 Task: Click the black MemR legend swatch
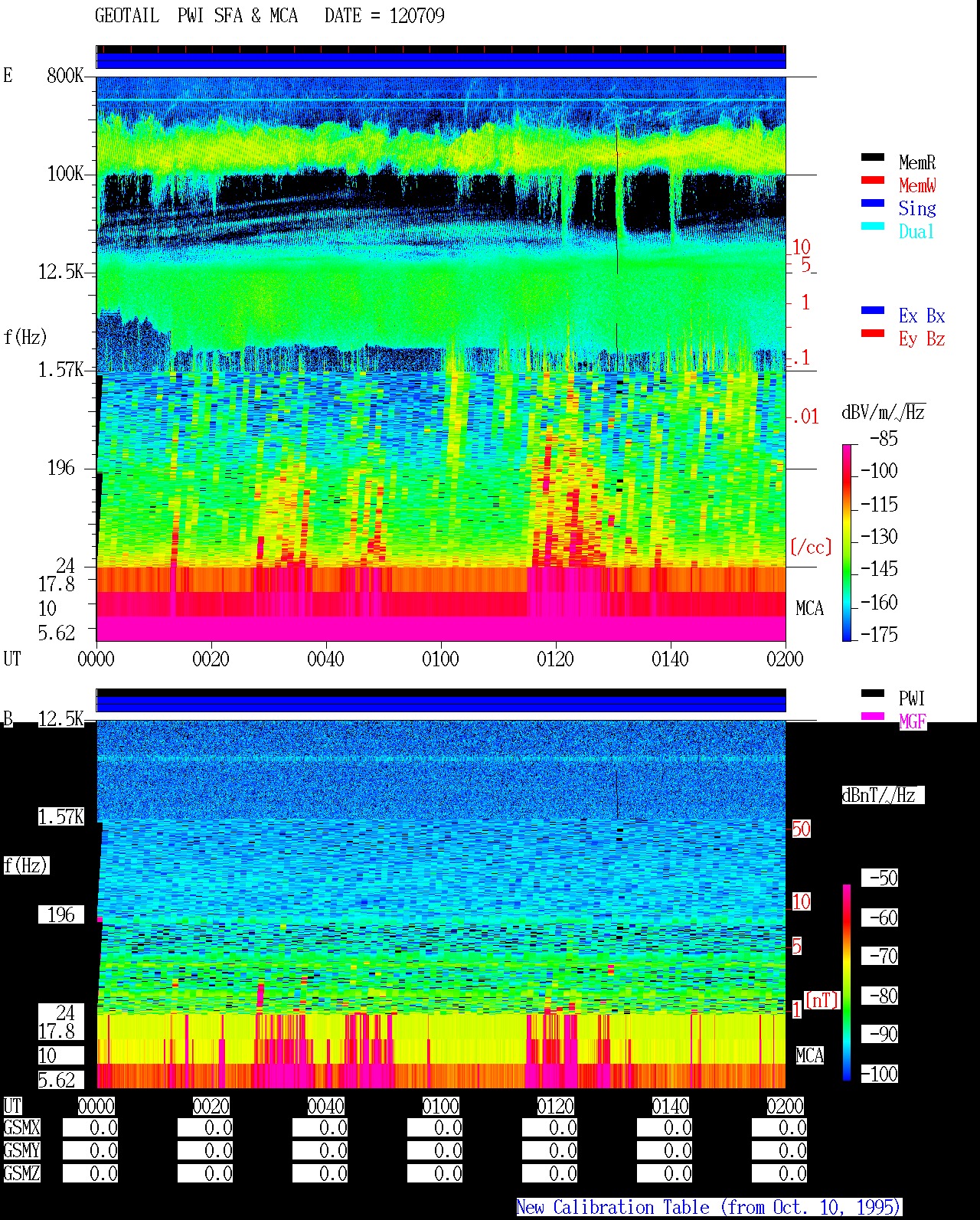[x=873, y=158]
